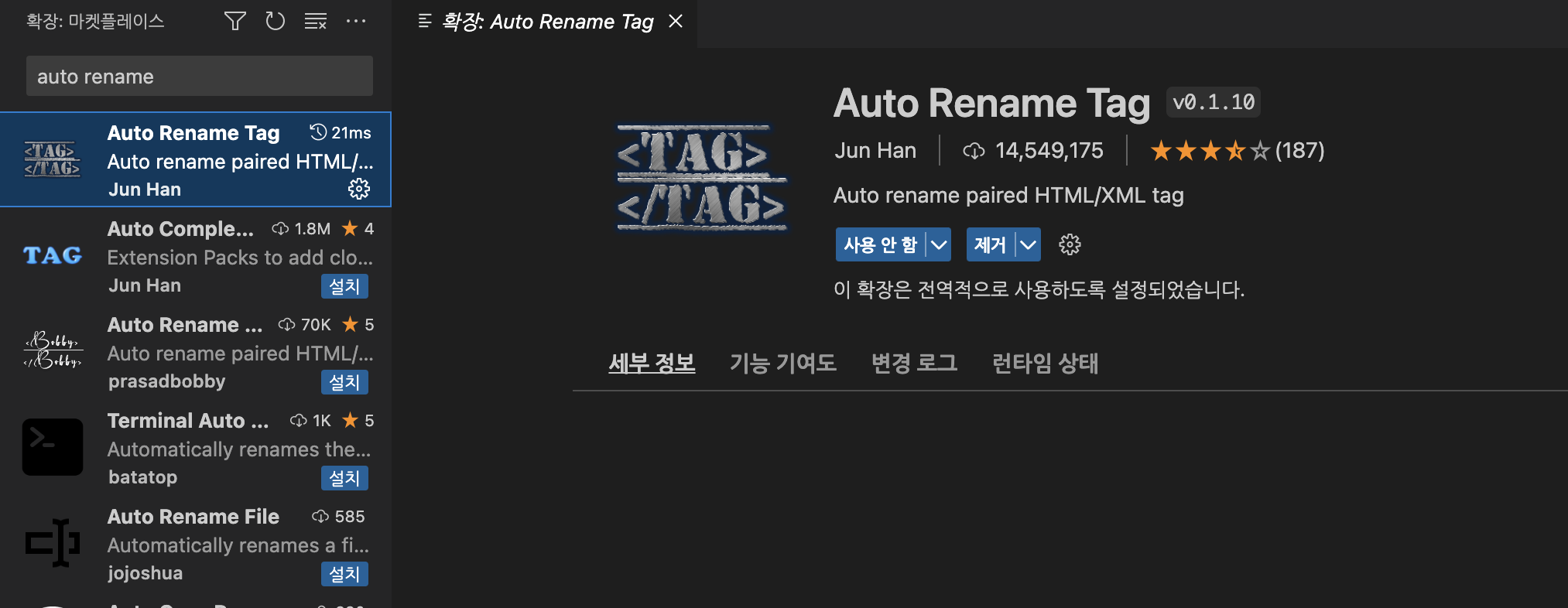The height and width of the screenshot is (608, 1568).
Task: Click the Bobby tag extension icon
Action: pyautogui.click(x=53, y=350)
